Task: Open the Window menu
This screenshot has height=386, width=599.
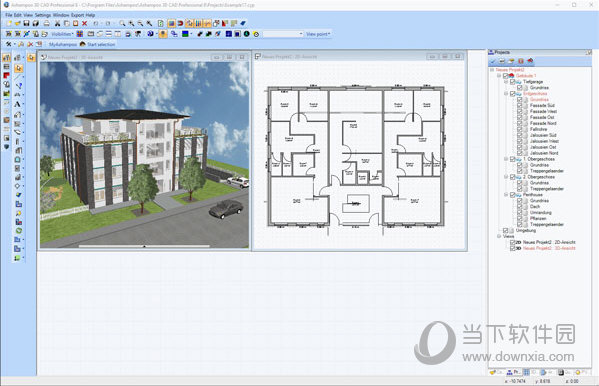Action: [x=61, y=15]
